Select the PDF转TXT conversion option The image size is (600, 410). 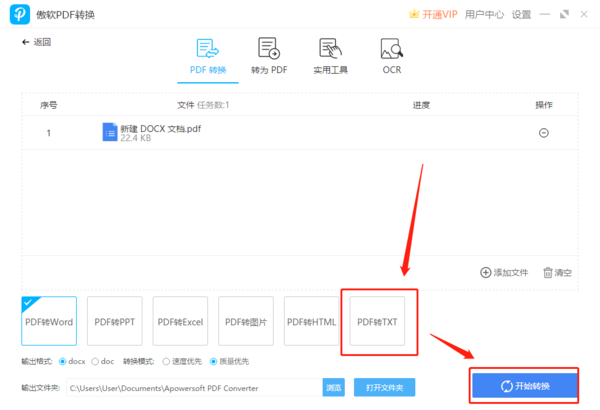click(x=377, y=322)
